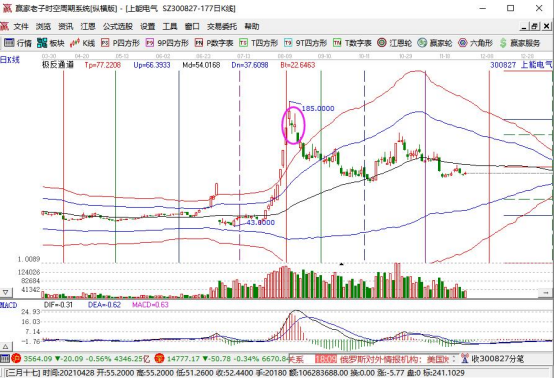This screenshot has width=554, height=379.
Task: Open the 文件 menu
Action: coord(21,26)
